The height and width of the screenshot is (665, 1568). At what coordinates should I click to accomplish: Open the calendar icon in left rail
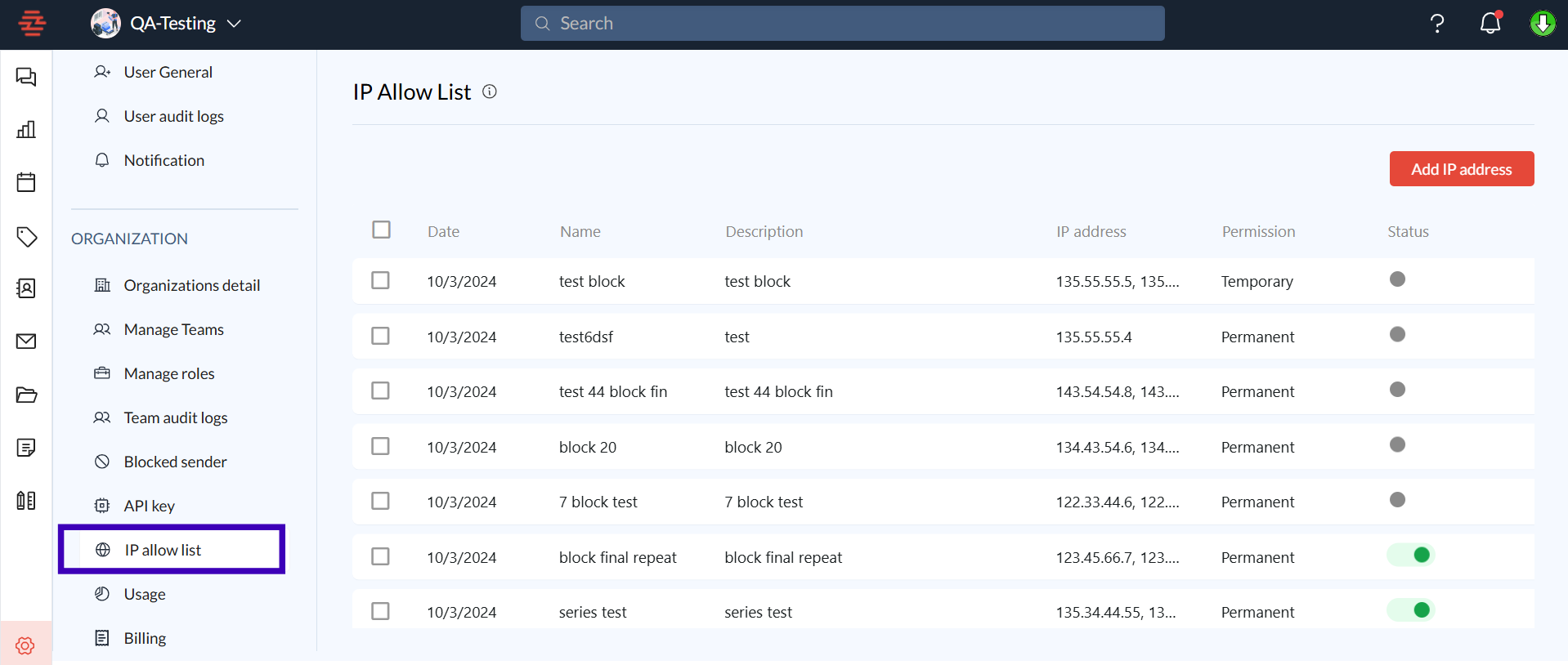click(x=26, y=182)
